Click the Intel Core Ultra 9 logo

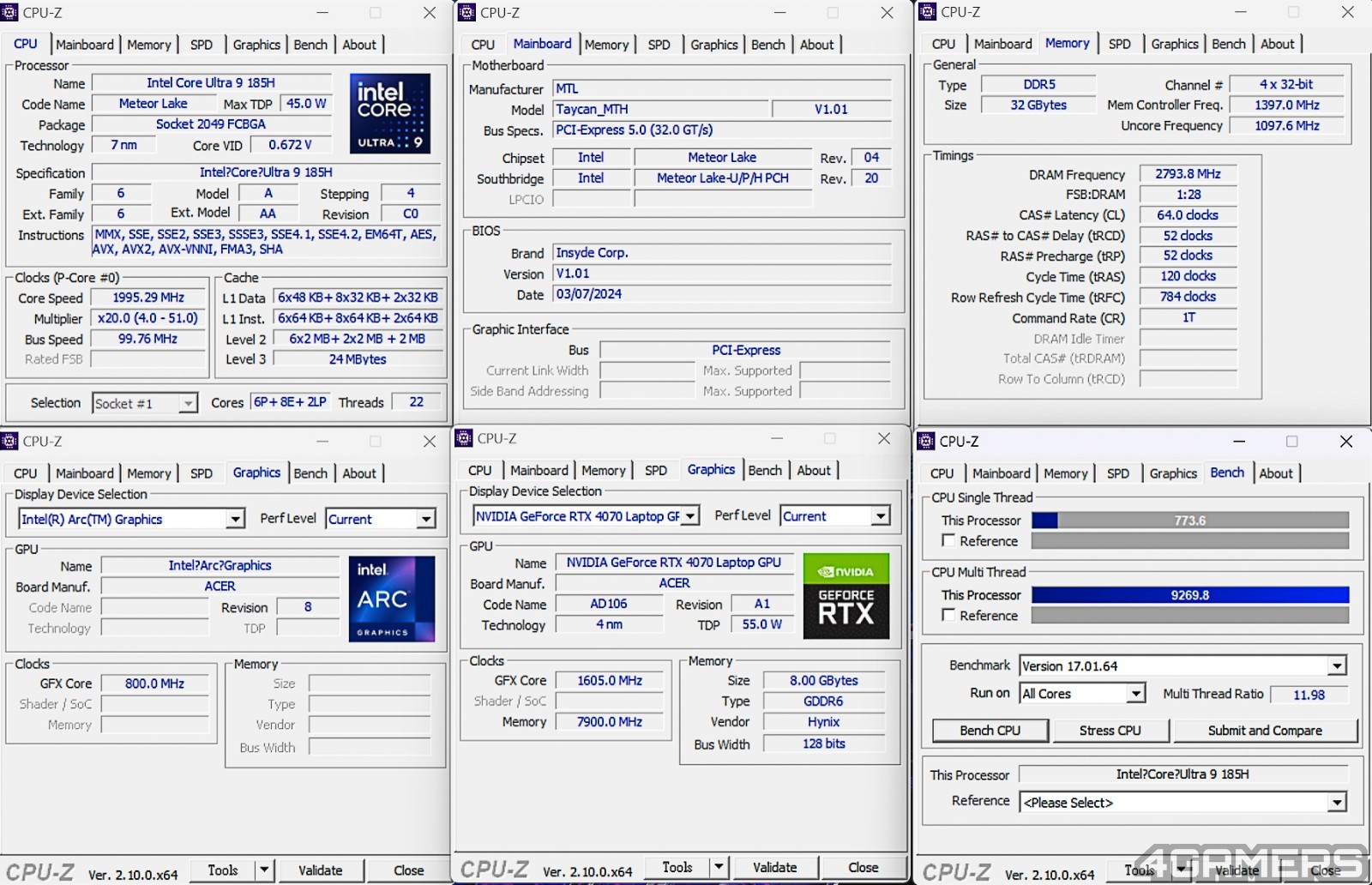point(390,113)
